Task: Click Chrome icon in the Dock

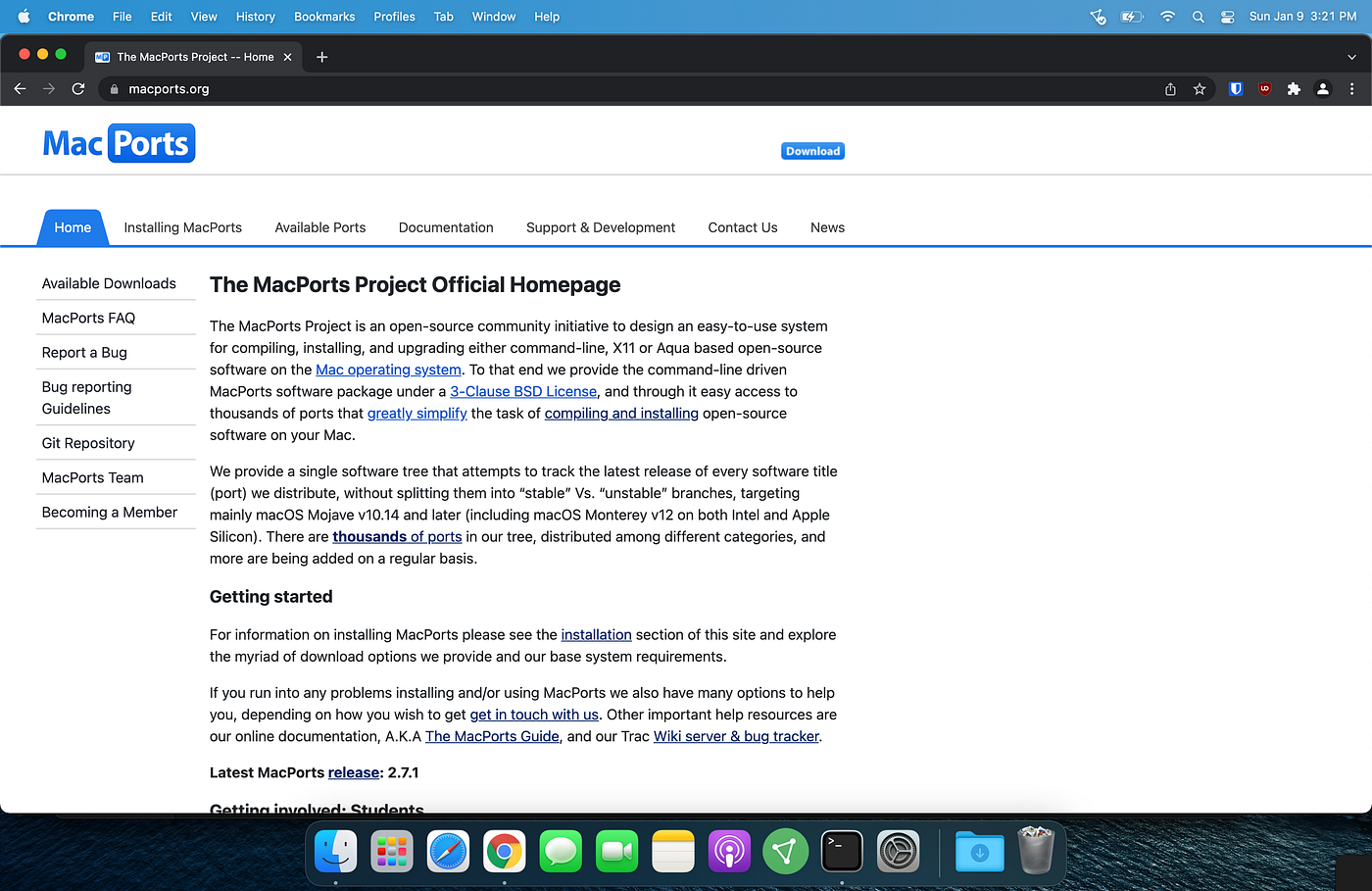Action: (504, 851)
